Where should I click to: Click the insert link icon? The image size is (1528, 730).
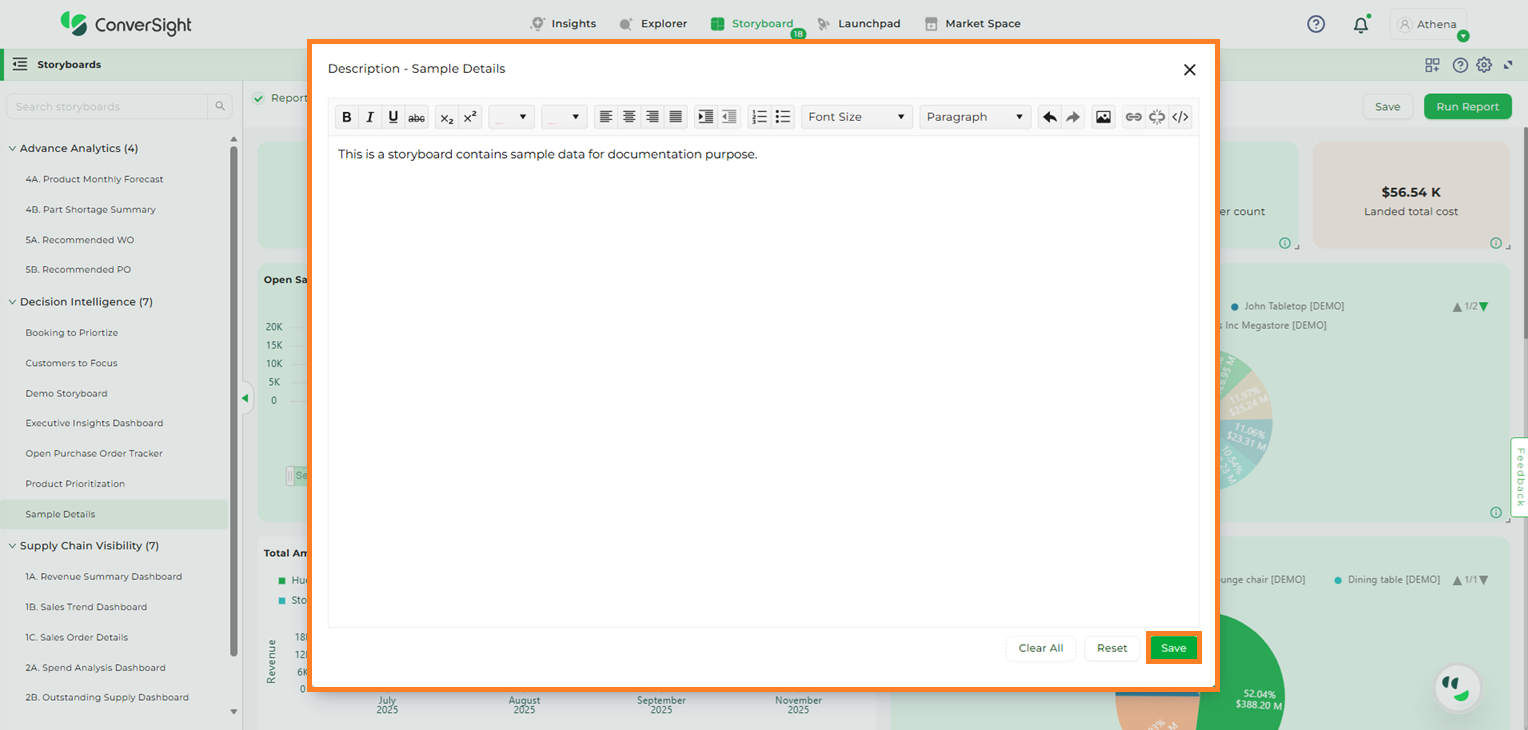click(1133, 117)
